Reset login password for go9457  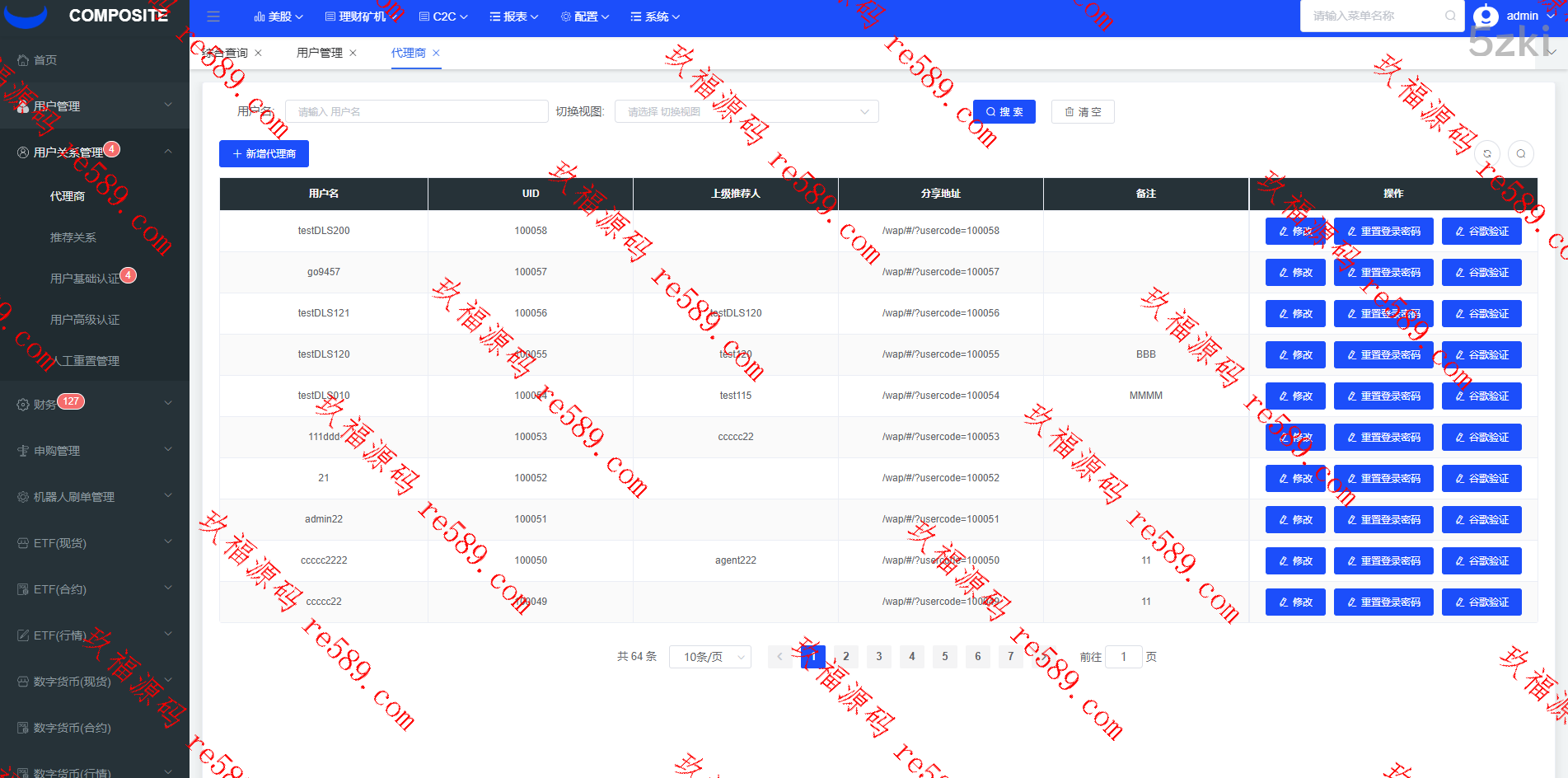(1383, 273)
